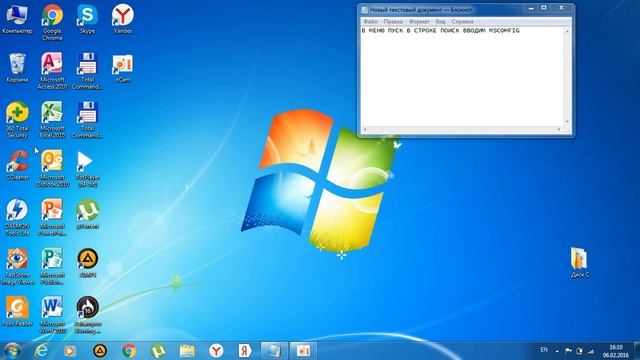Select the Microsoft Outlook 2010 shortcut
640x360 pixels.
point(52,169)
